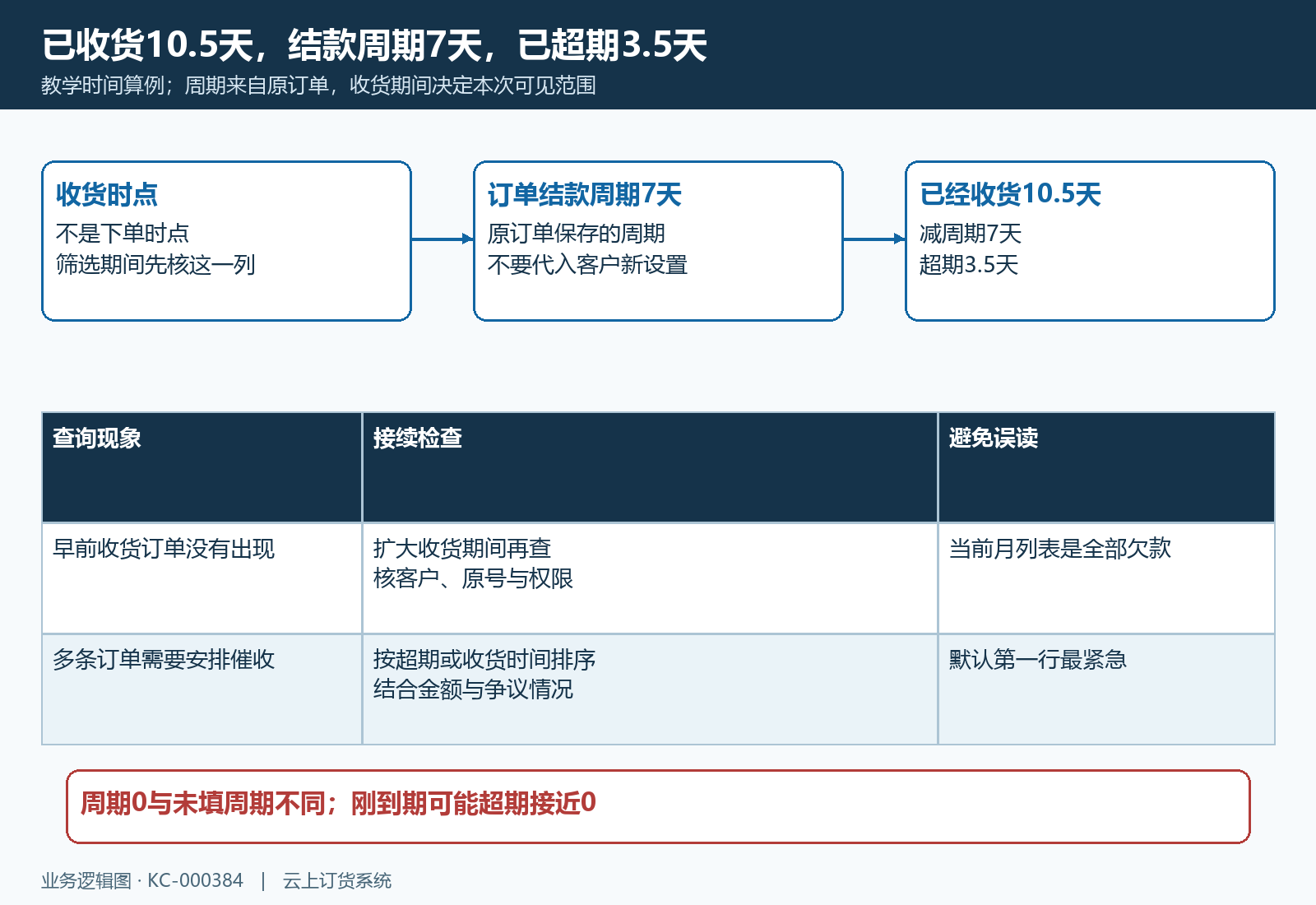Click the line '原订单保存的周期'
Screen dimensions: 1316x905
point(576,234)
